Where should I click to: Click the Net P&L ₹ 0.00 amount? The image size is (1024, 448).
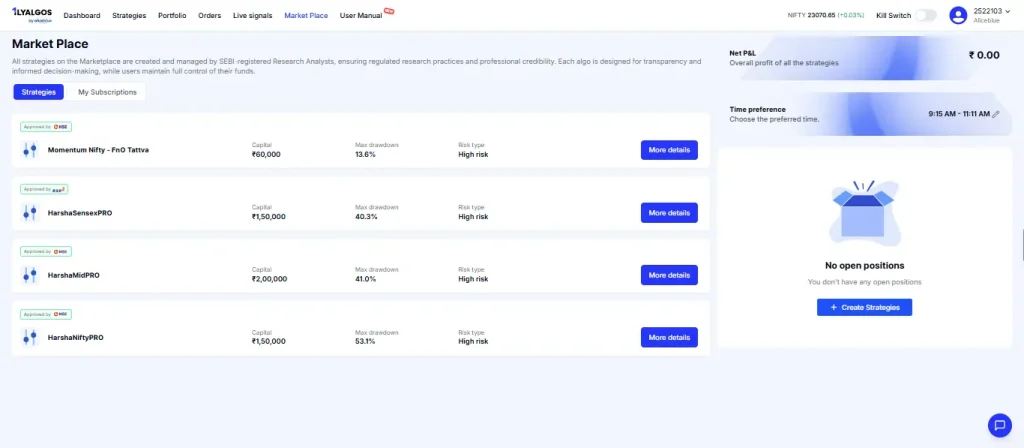click(984, 56)
